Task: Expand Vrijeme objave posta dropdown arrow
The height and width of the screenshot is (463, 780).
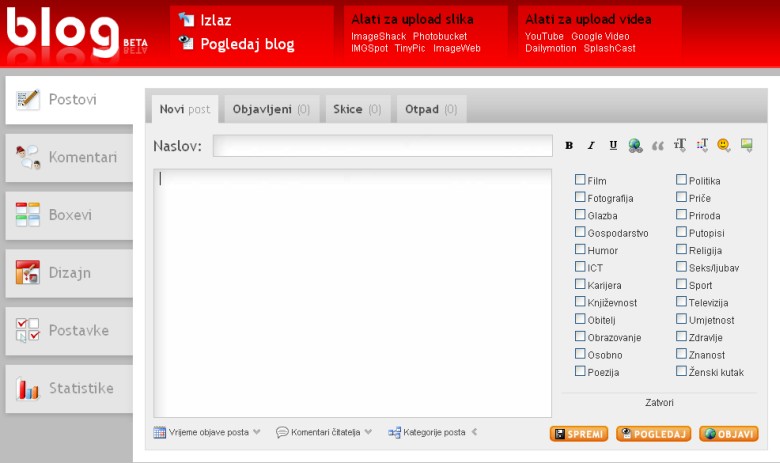Action: tap(257, 432)
